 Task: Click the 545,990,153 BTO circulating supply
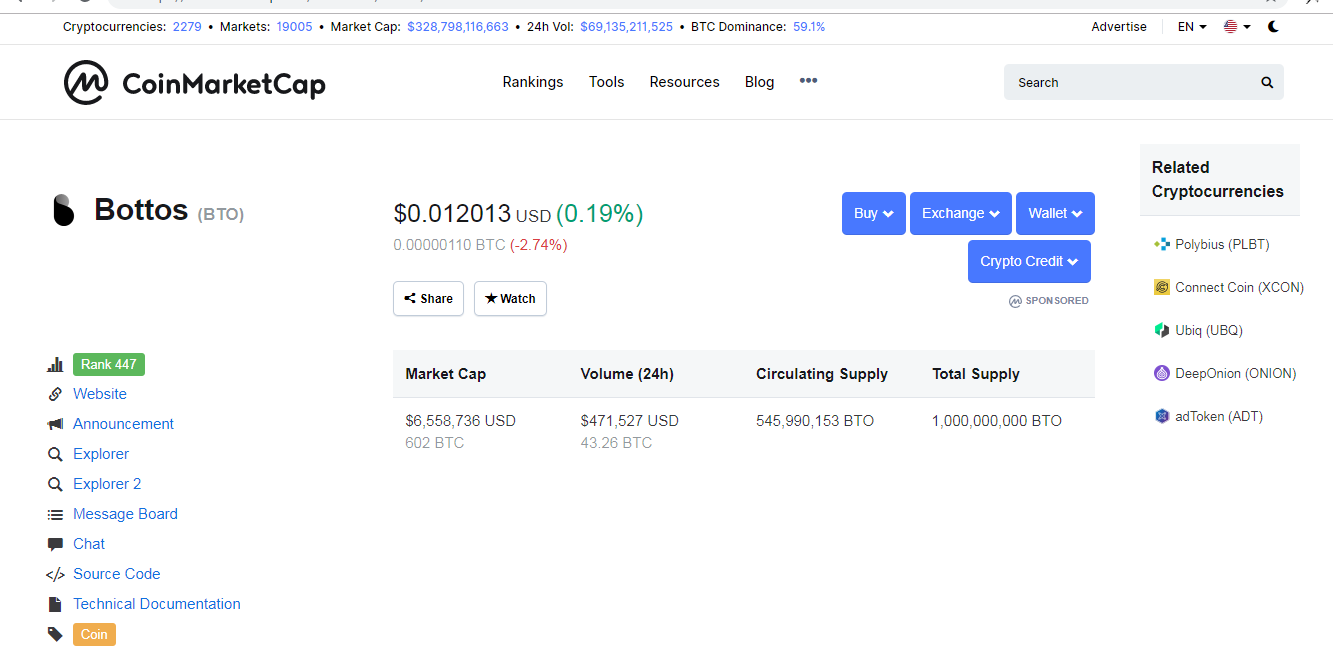(x=815, y=421)
